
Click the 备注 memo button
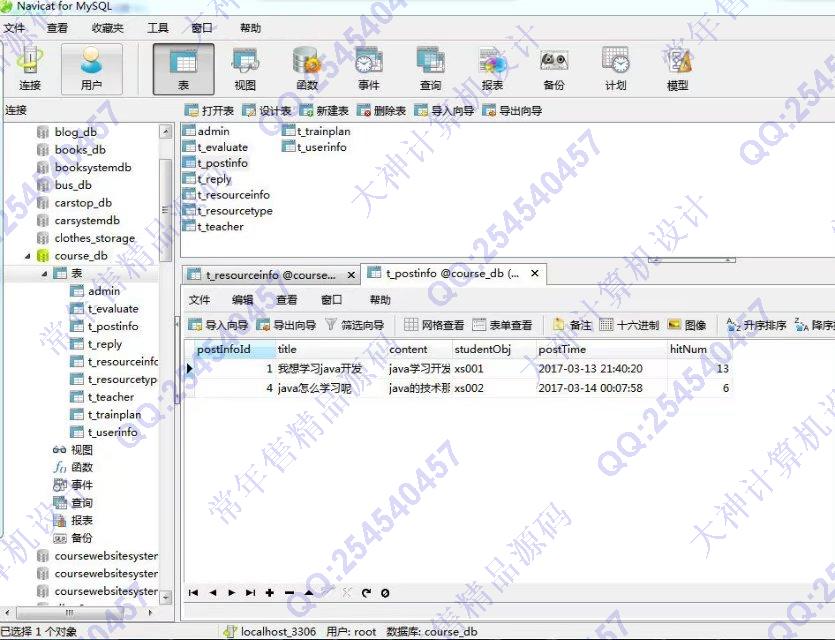[x=572, y=325]
